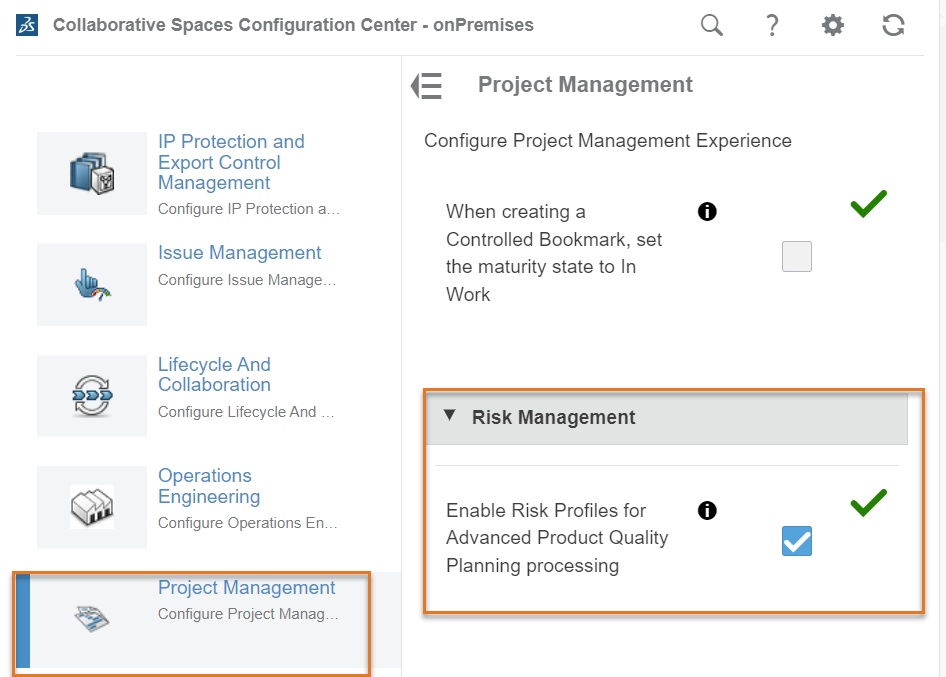Click the Issue Management hand icon
Image resolution: width=946 pixels, height=677 pixels.
[92, 284]
